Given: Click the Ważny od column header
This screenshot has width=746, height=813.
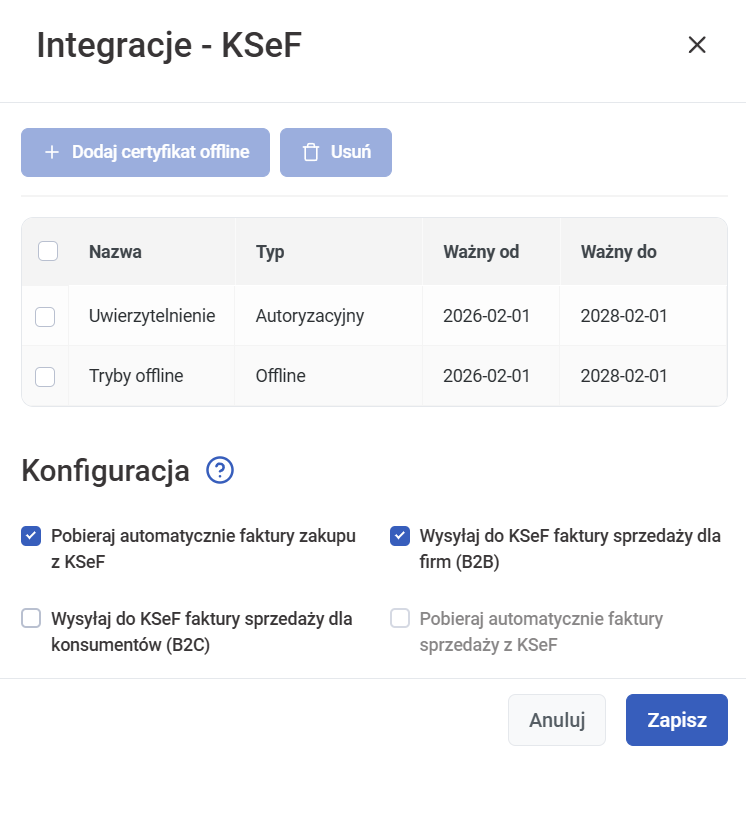Looking at the screenshot, I should click(x=481, y=252).
